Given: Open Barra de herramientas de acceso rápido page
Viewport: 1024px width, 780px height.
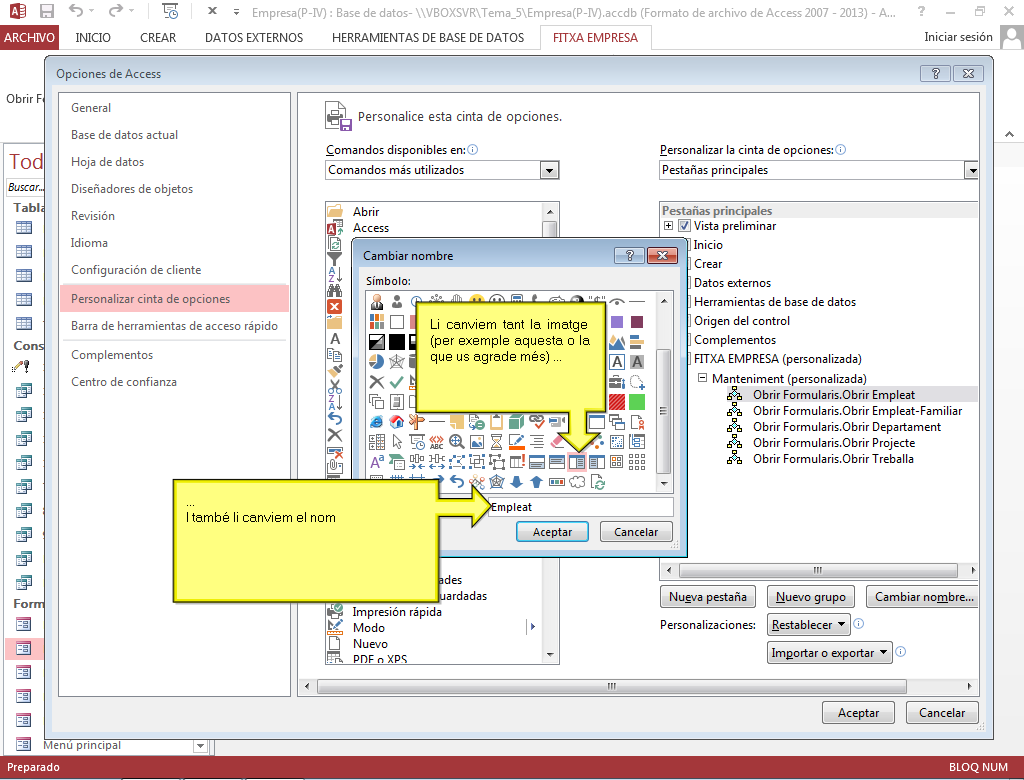Looking at the screenshot, I should click(174, 326).
